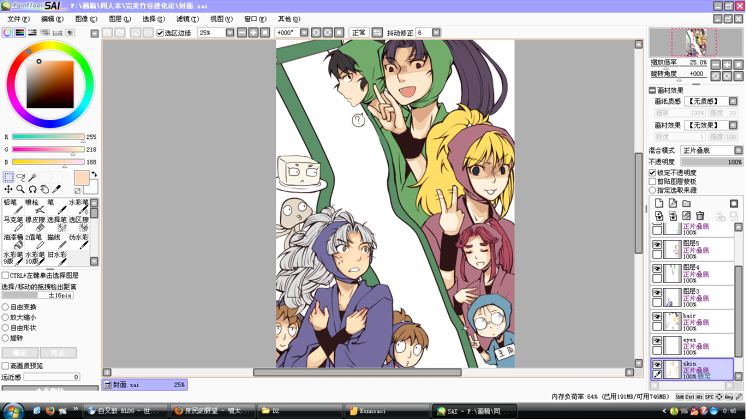The width and height of the screenshot is (746, 420).
Task: Select the hand pan tool
Action: click(44, 189)
